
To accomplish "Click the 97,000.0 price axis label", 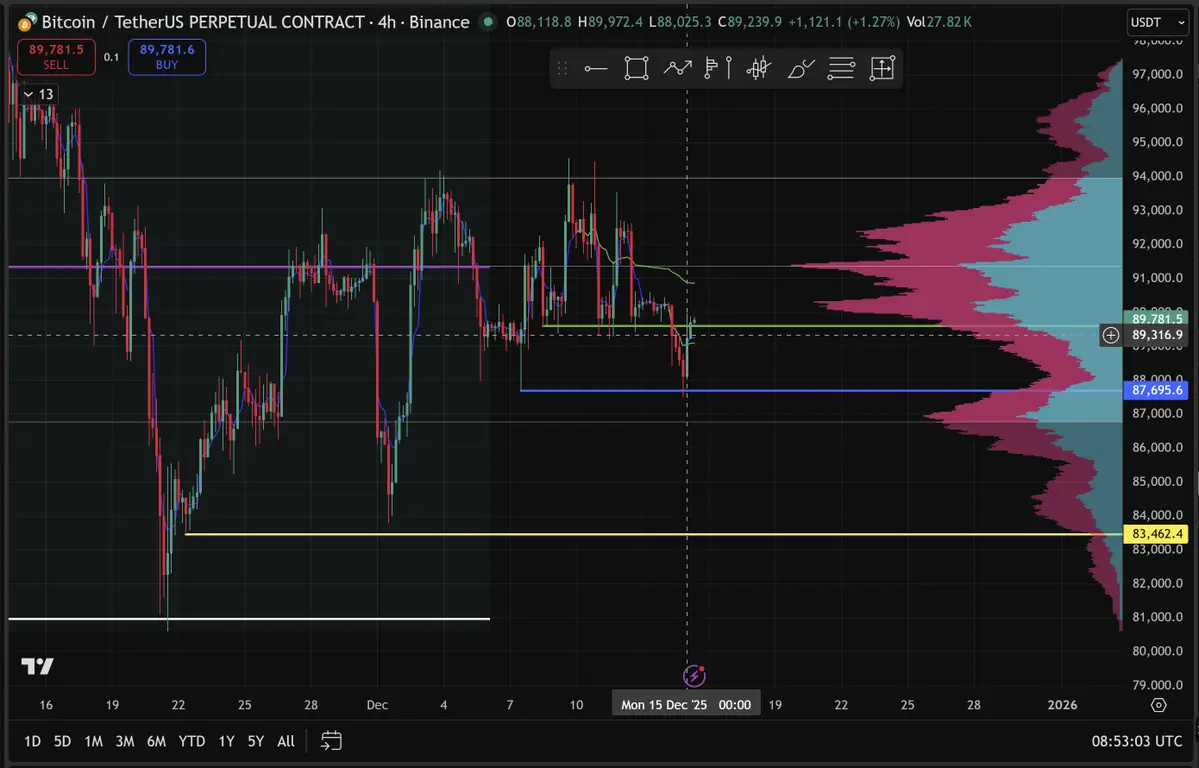I will tap(1158, 74).
